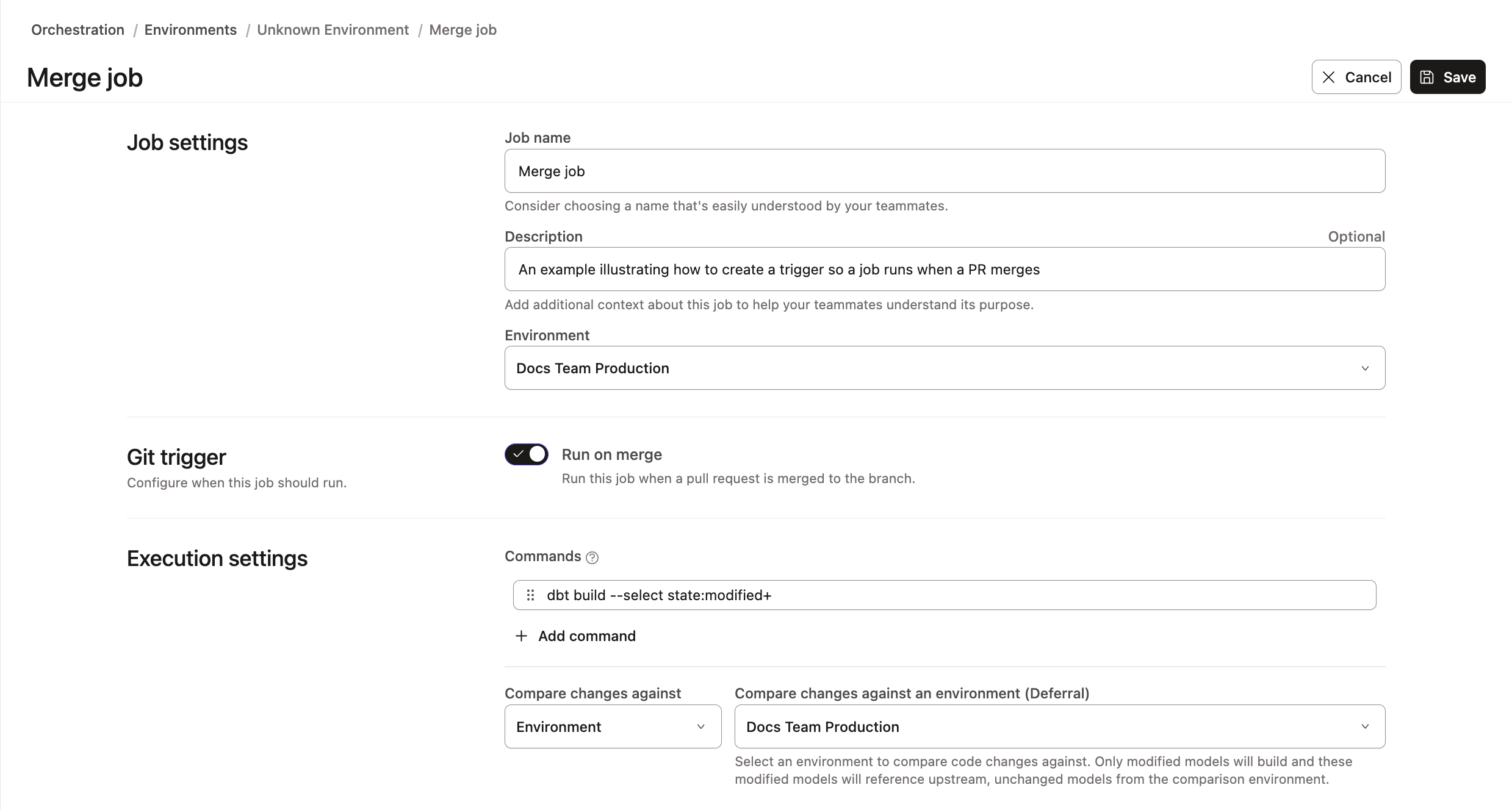Open the Commands help tooltip icon
This screenshot has height=810, width=1512.
pyautogui.click(x=591, y=557)
